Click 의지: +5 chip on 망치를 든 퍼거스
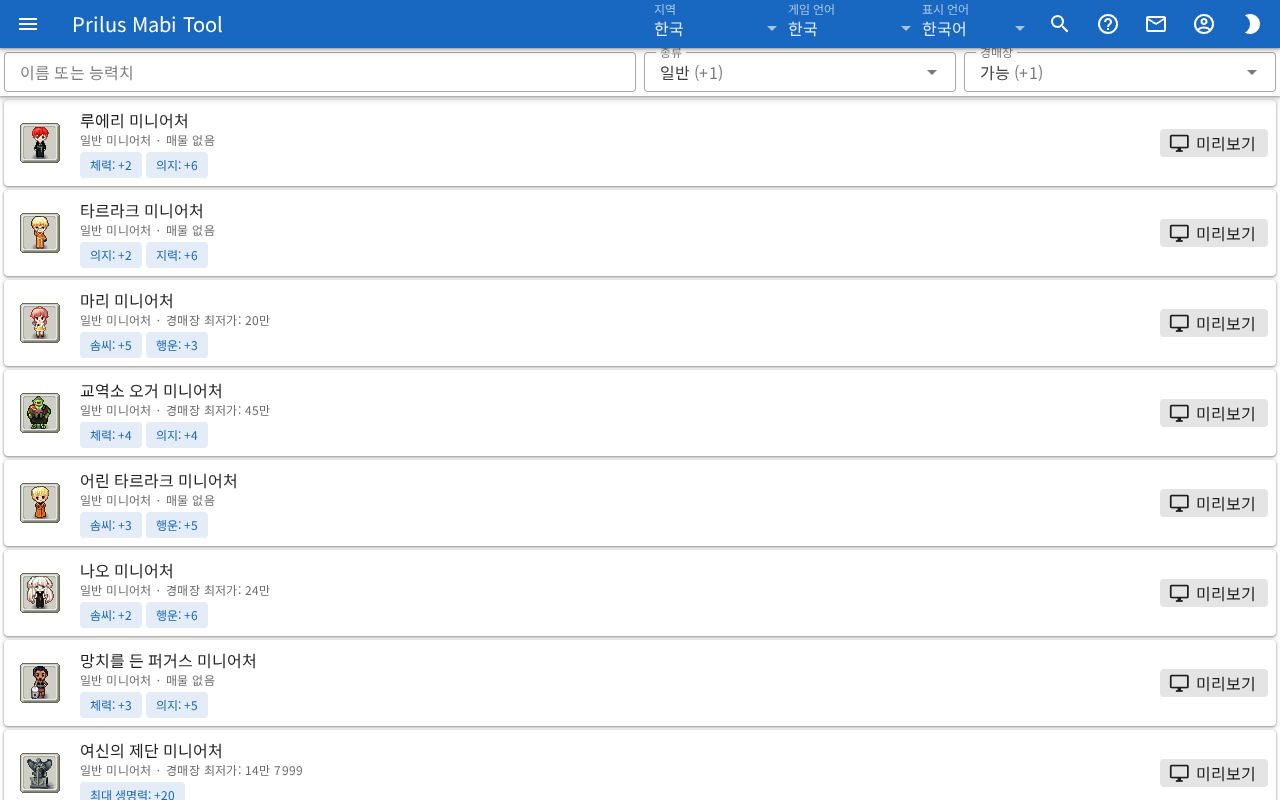 [x=177, y=705]
